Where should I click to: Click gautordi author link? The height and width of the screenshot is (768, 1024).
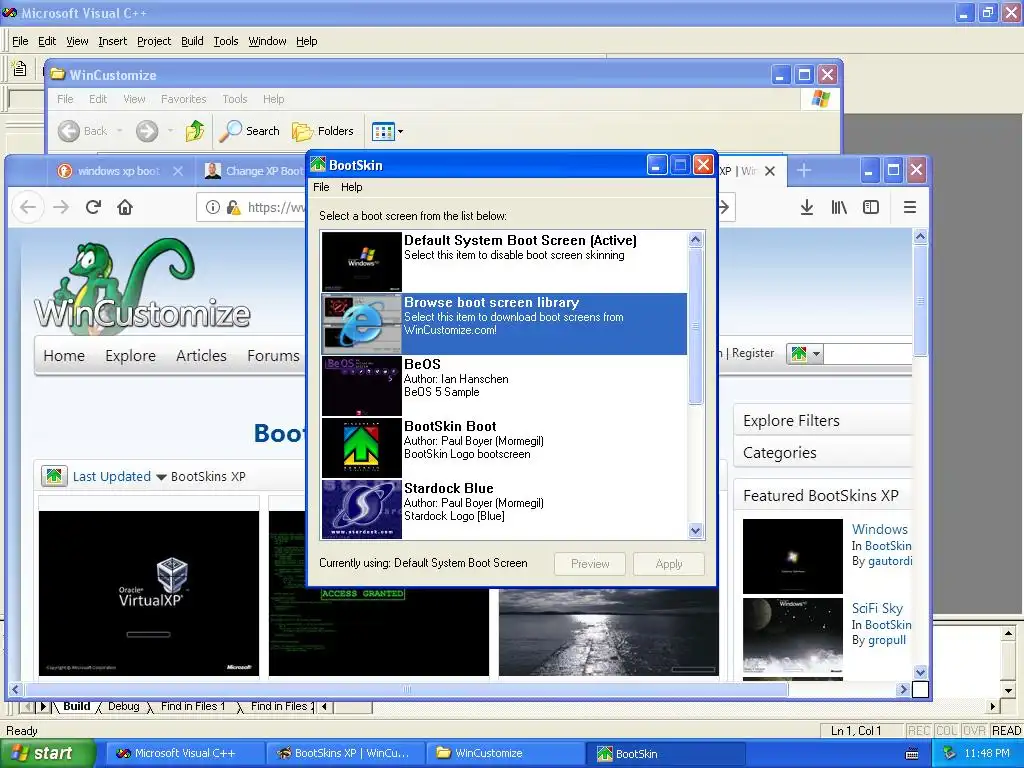point(889,561)
